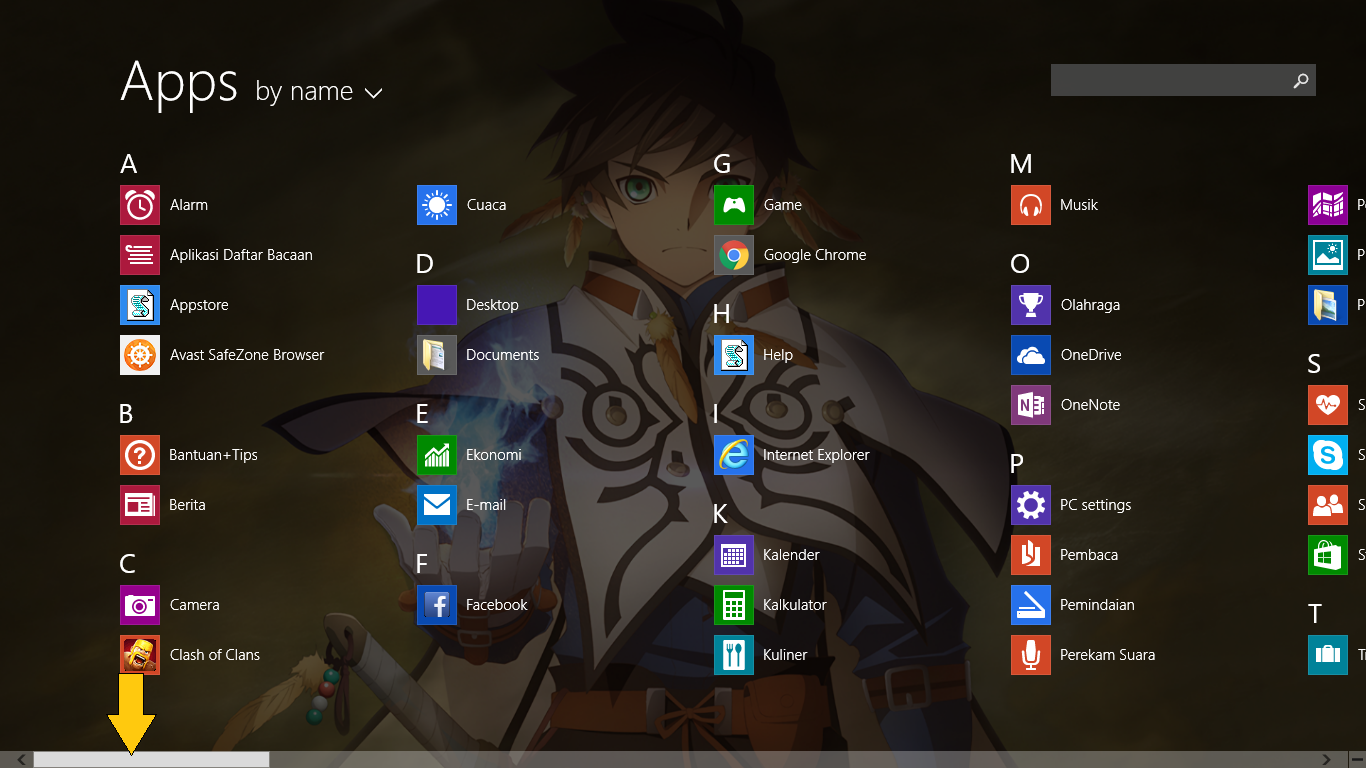Image resolution: width=1366 pixels, height=768 pixels.
Task: Open the green Store bag icon
Action: [x=1328, y=555]
